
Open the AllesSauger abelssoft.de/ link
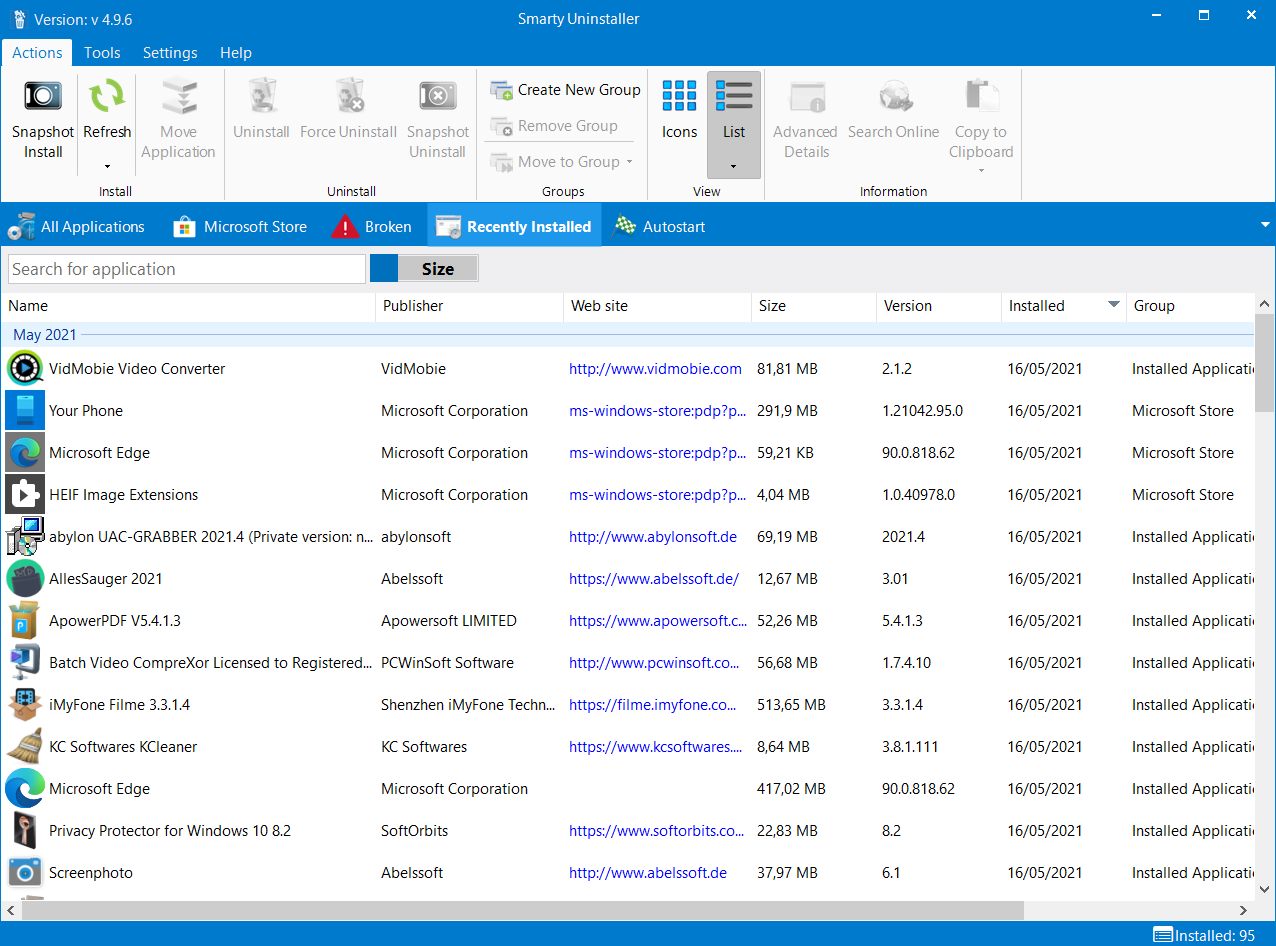pos(654,579)
